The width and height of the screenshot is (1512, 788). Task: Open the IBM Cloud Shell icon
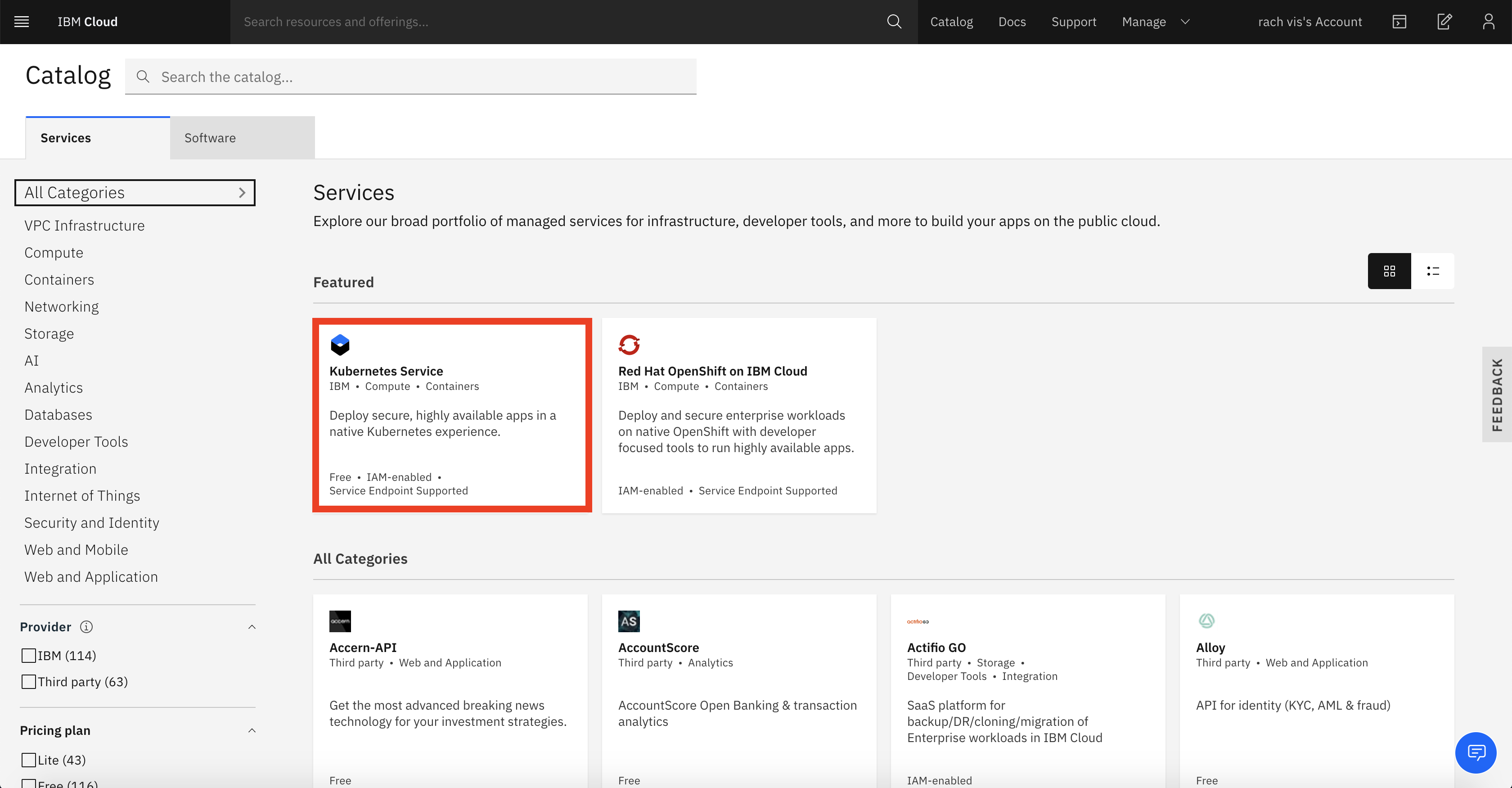[x=1399, y=22]
